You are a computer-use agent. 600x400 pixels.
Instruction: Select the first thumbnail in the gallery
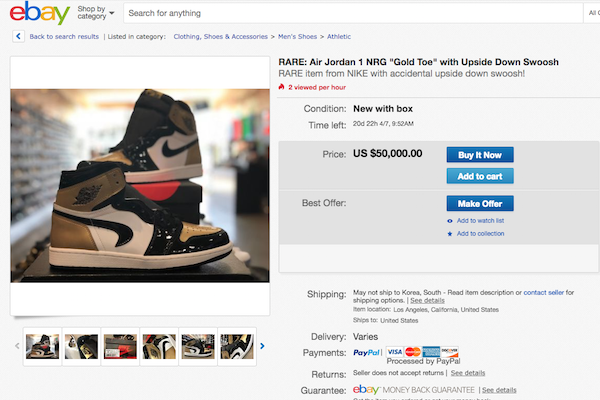(41, 346)
